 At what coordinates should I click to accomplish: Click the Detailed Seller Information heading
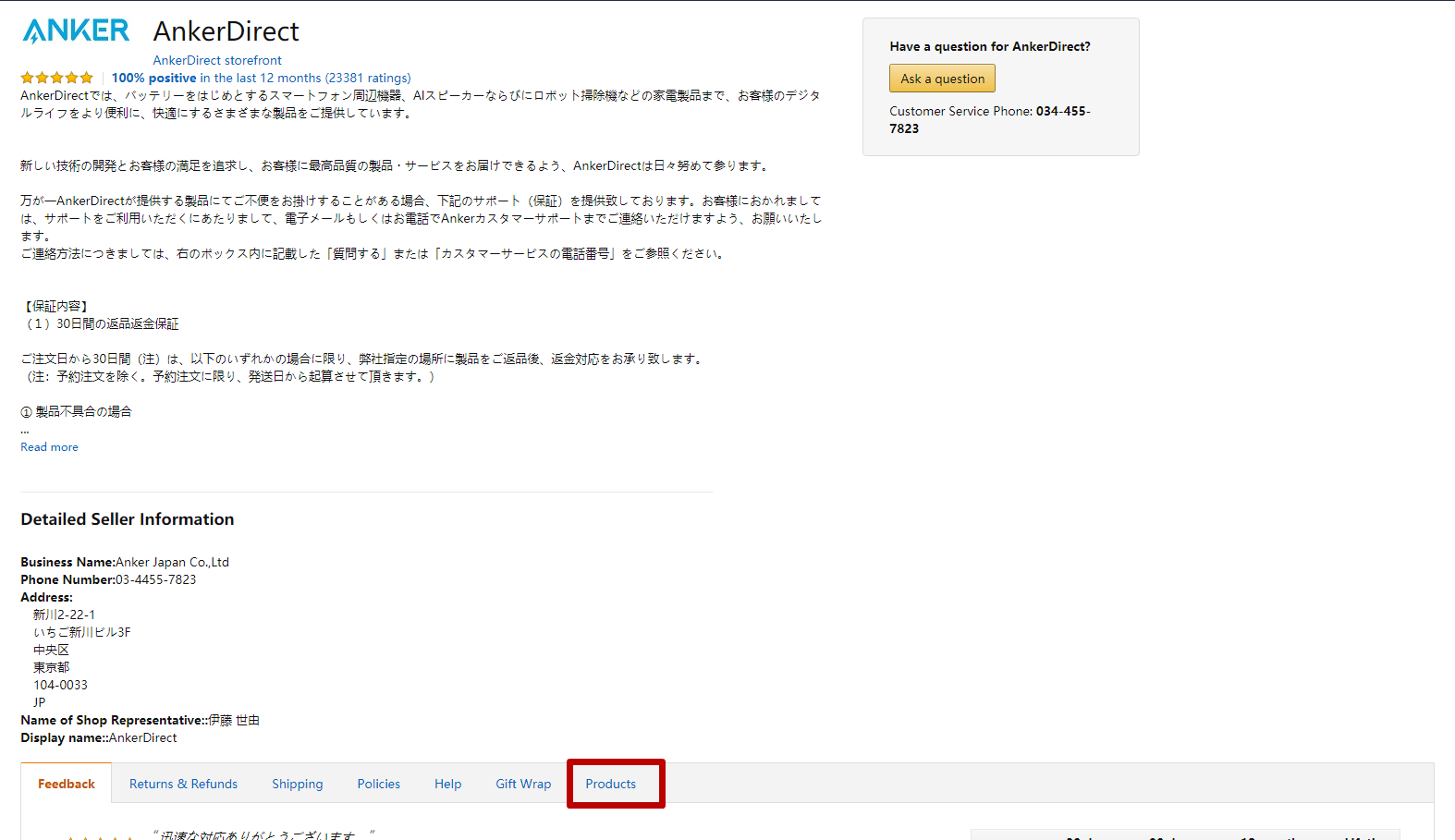(x=128, y=519)
